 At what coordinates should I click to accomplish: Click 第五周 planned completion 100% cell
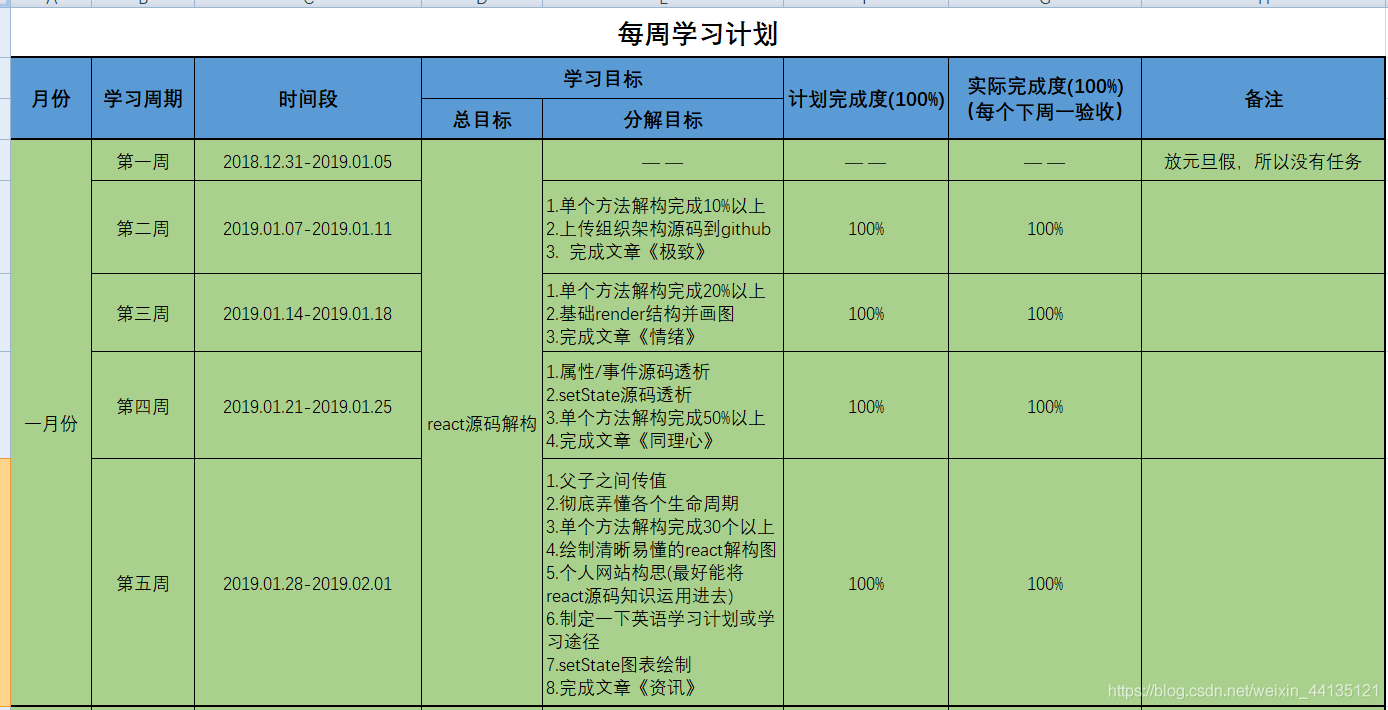click(866, 583)
